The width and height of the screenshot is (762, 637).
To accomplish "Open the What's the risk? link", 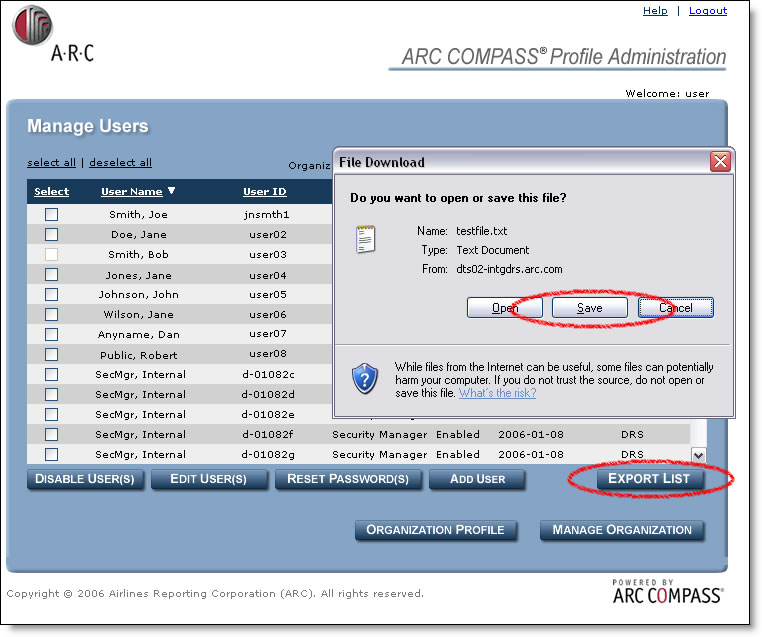I will [x=497, y=393].
